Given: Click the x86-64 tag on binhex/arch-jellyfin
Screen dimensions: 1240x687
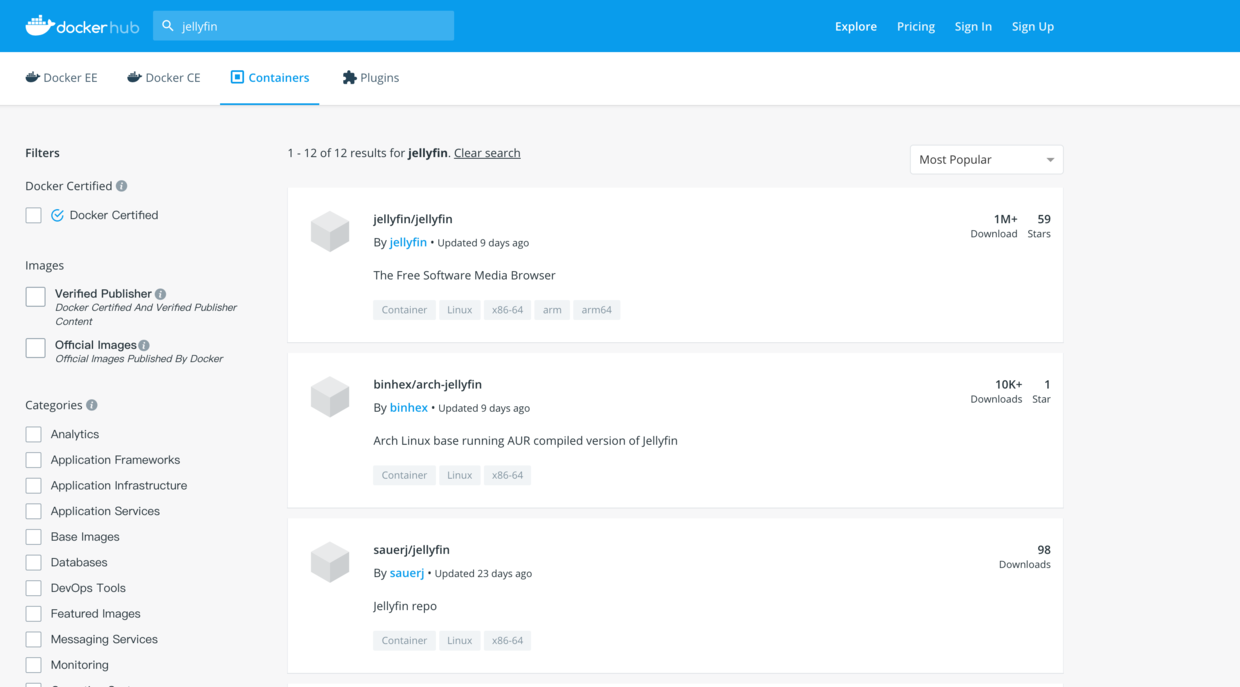Looking at the screenshot, I should [x=507, y=475].
